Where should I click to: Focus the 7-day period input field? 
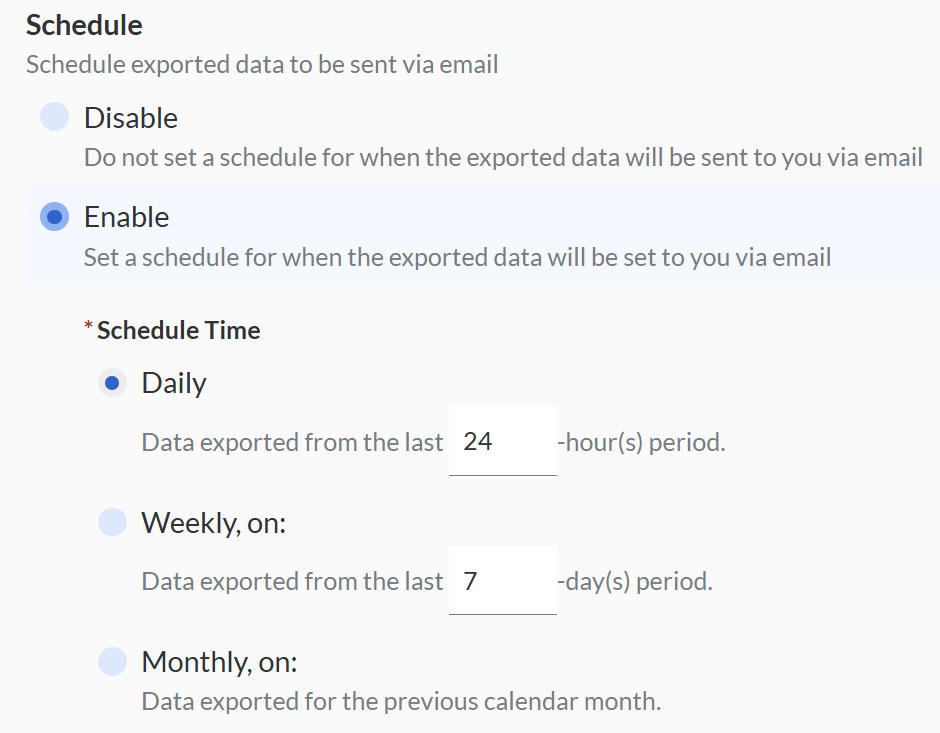click(x=502, y=580)
